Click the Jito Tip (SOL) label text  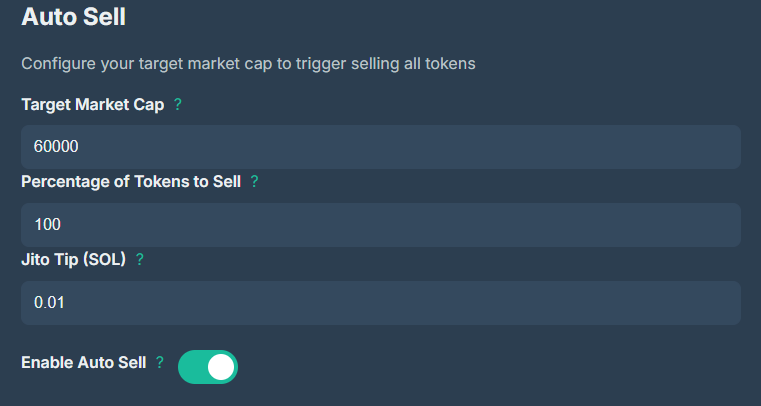73,259
